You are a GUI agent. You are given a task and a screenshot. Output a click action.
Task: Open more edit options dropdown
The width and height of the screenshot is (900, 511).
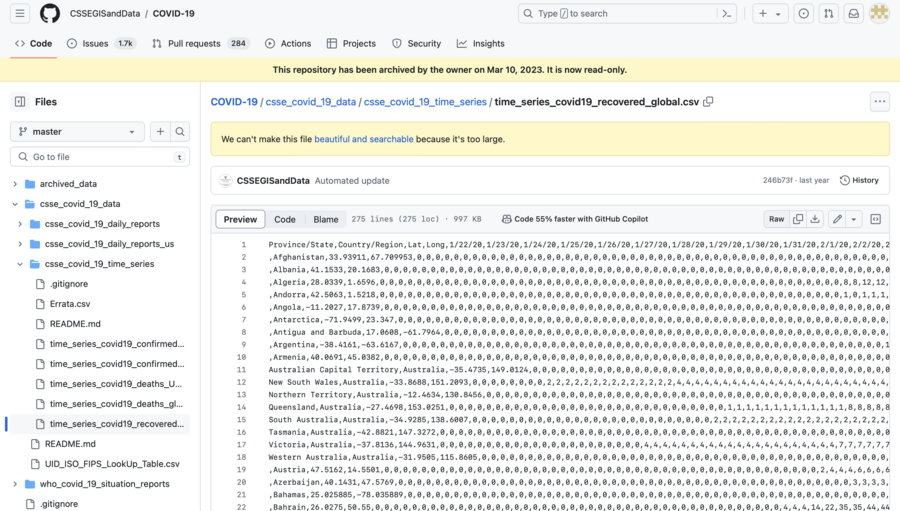click(854, 219)
